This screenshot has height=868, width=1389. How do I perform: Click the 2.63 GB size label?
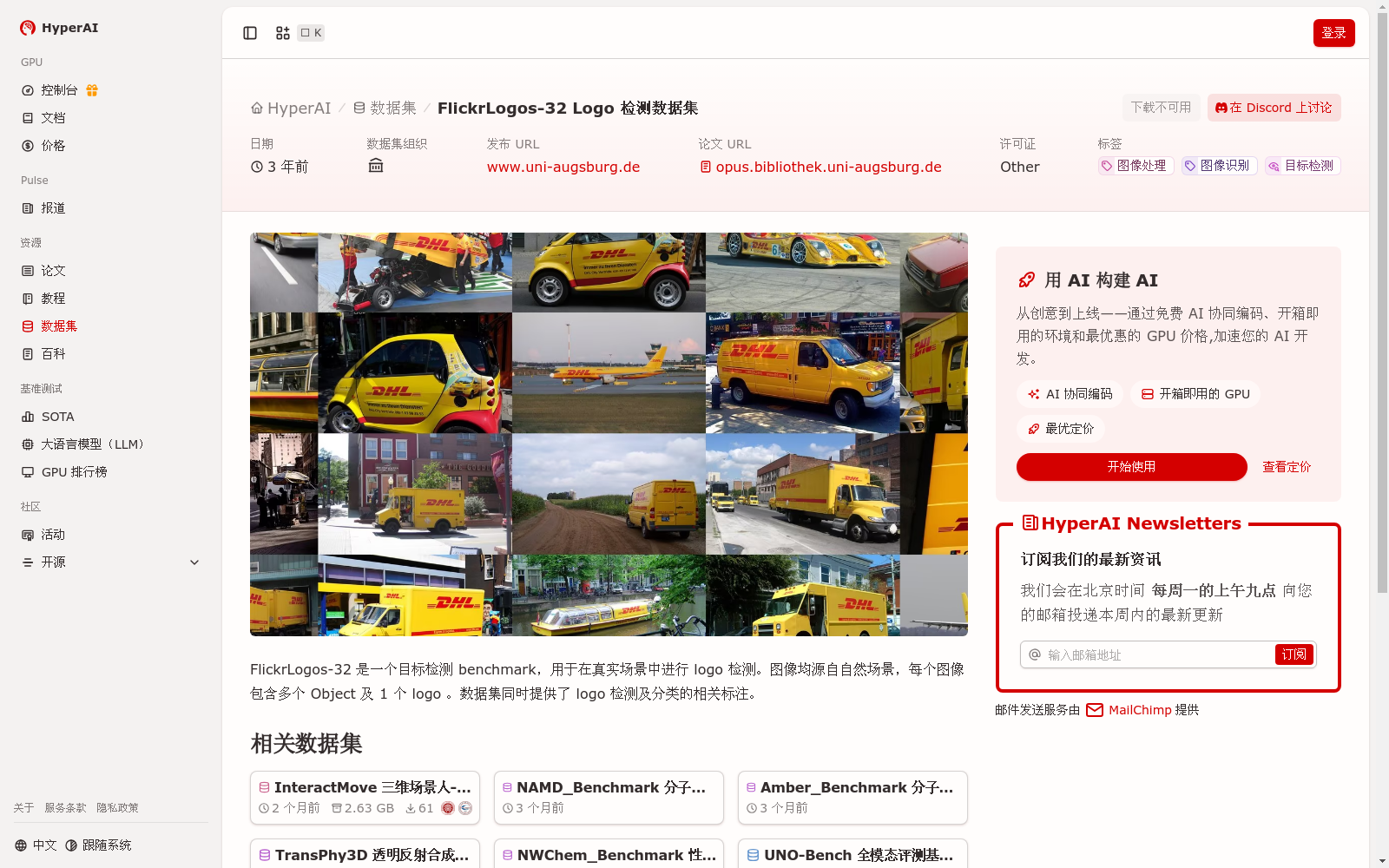click(x=363, y=808)
